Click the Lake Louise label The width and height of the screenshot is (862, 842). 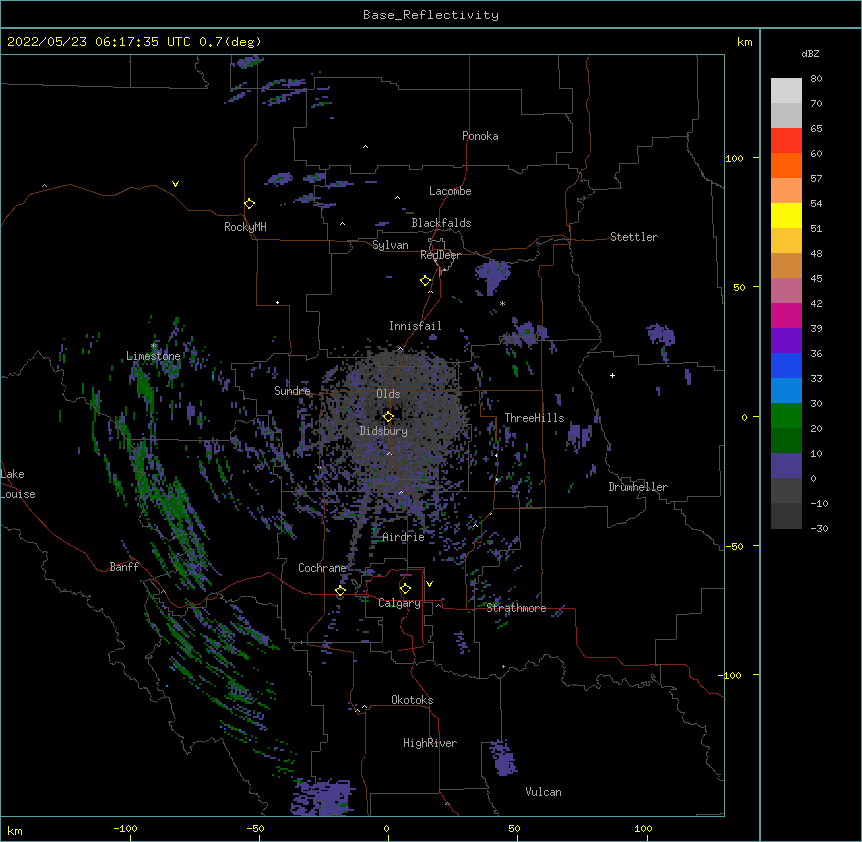[x=18, y=484]
